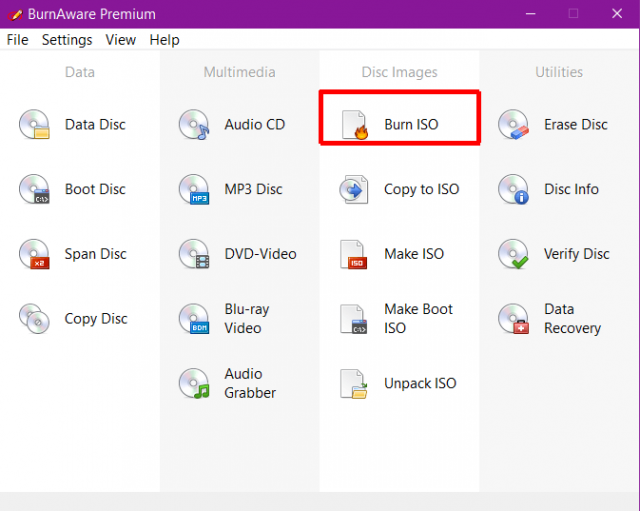Launch Data Recovery via its label
The height and width of the screenshot is (511, 640).
point(572,319)
